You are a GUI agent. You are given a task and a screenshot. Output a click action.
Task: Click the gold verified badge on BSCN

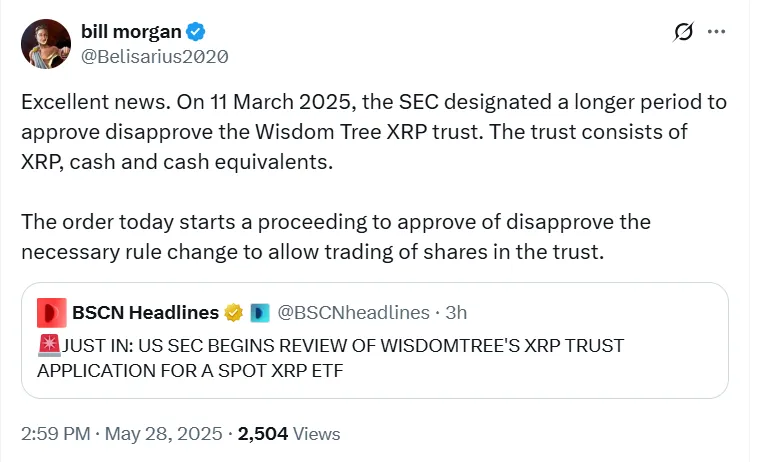[x=234, y=313]
